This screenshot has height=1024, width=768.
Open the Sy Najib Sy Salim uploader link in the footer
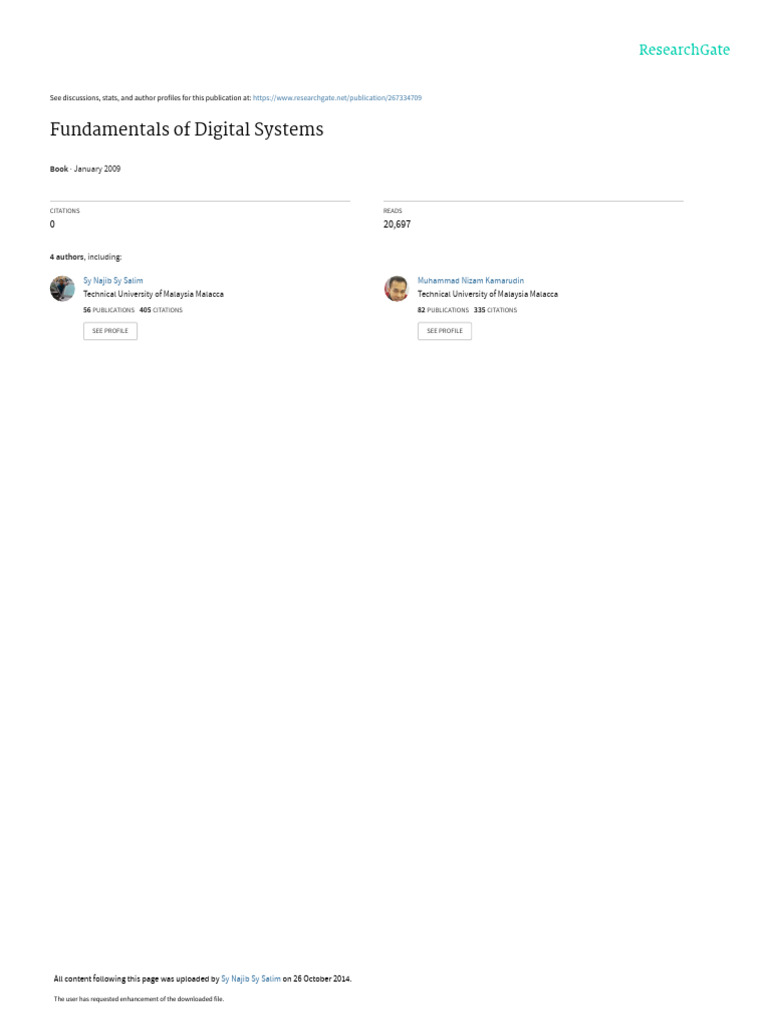pyautogui.click(x=251, y=979)
